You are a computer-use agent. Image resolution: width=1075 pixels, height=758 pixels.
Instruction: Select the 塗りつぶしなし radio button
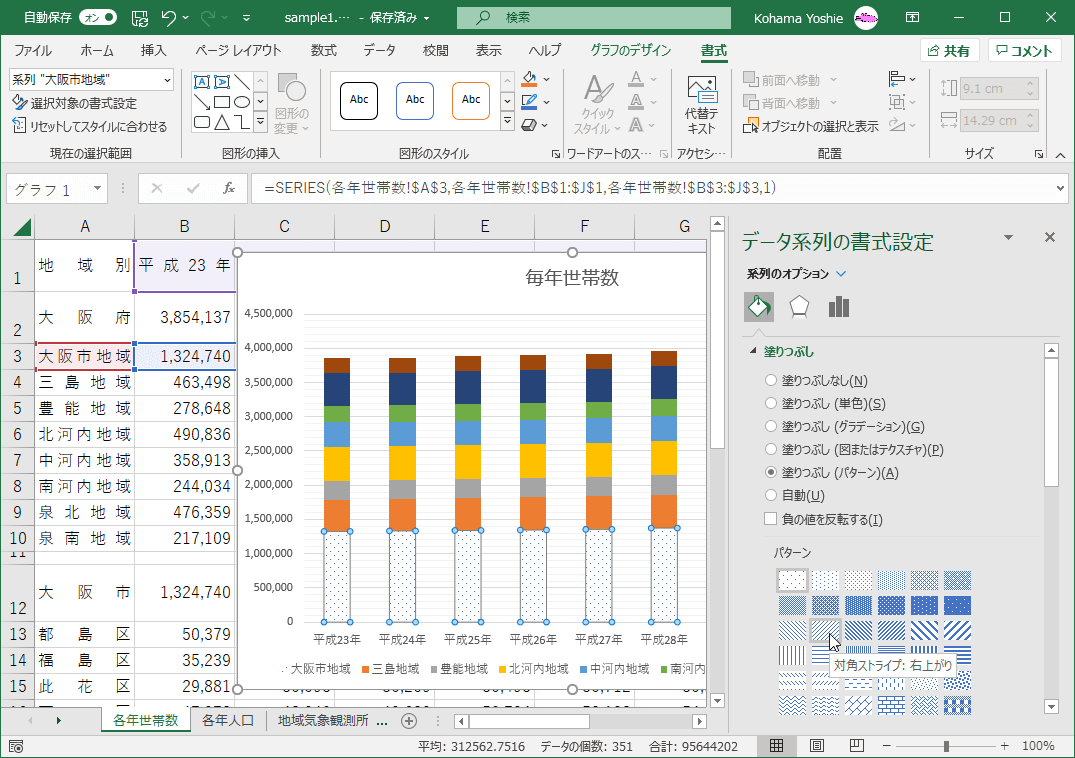(770, 380)
